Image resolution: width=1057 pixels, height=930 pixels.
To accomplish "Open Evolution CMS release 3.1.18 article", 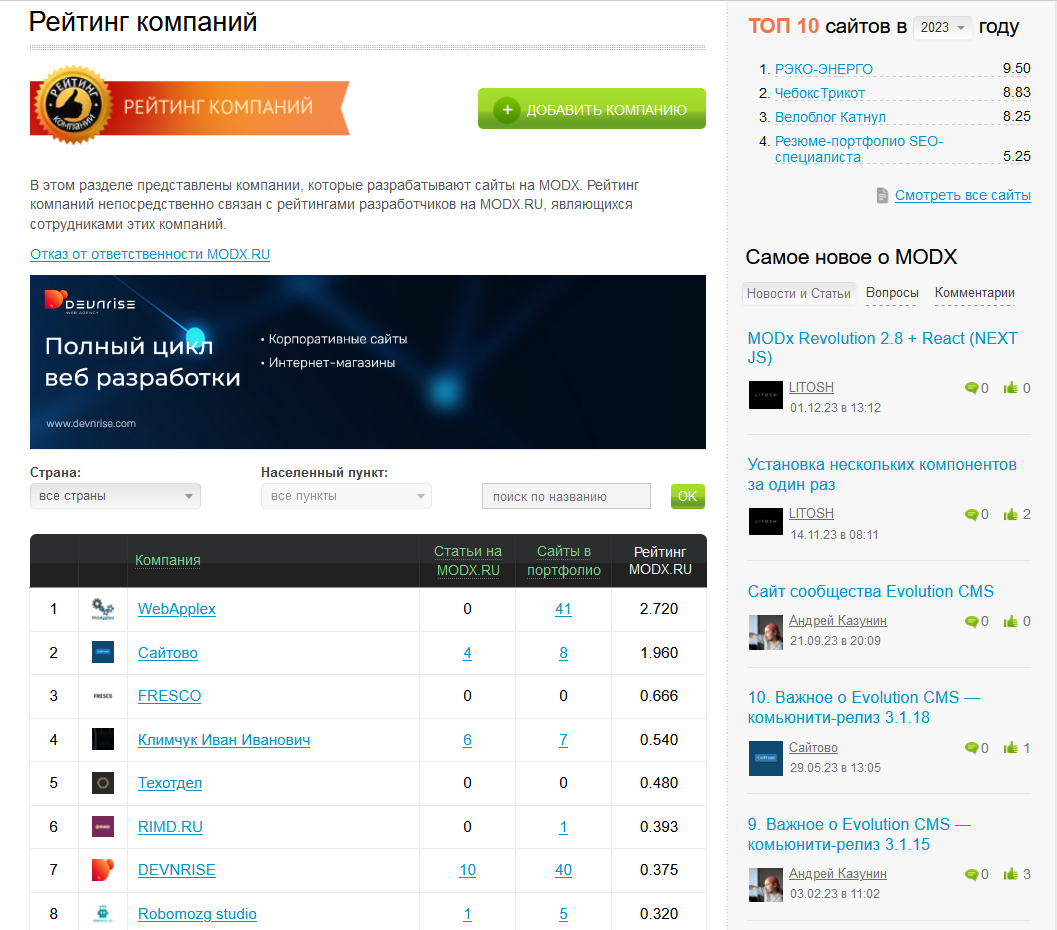I will coord(864,707).
